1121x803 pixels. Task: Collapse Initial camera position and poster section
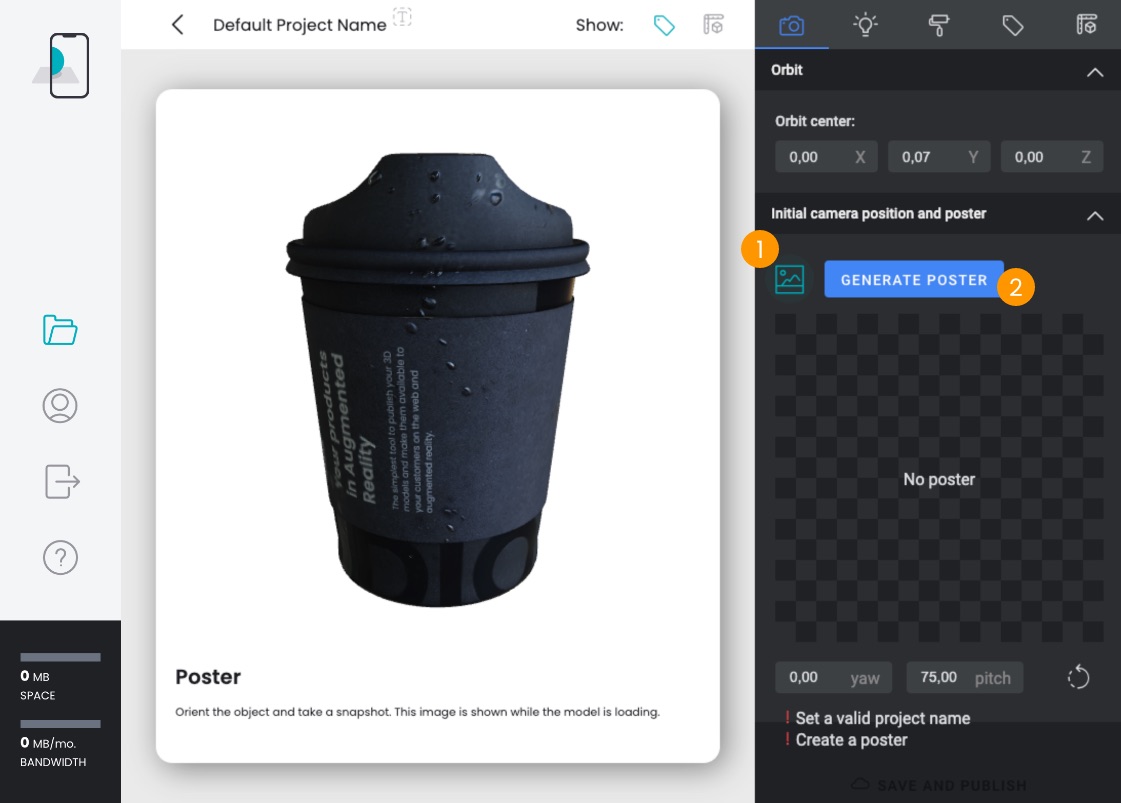[x=1095, y=216]
